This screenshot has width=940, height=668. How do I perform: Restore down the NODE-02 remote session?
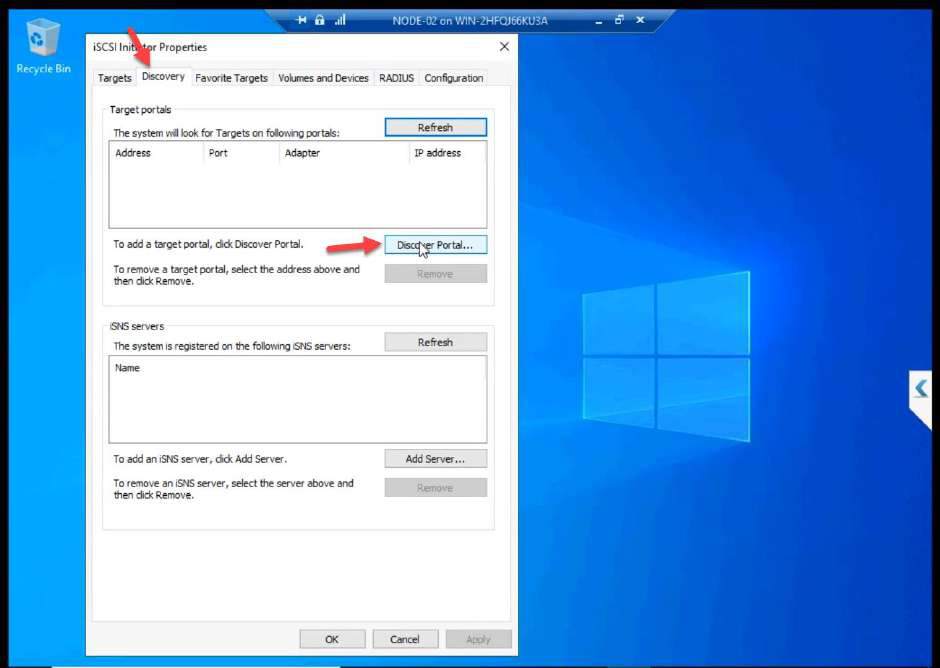(x=619, y=20)
